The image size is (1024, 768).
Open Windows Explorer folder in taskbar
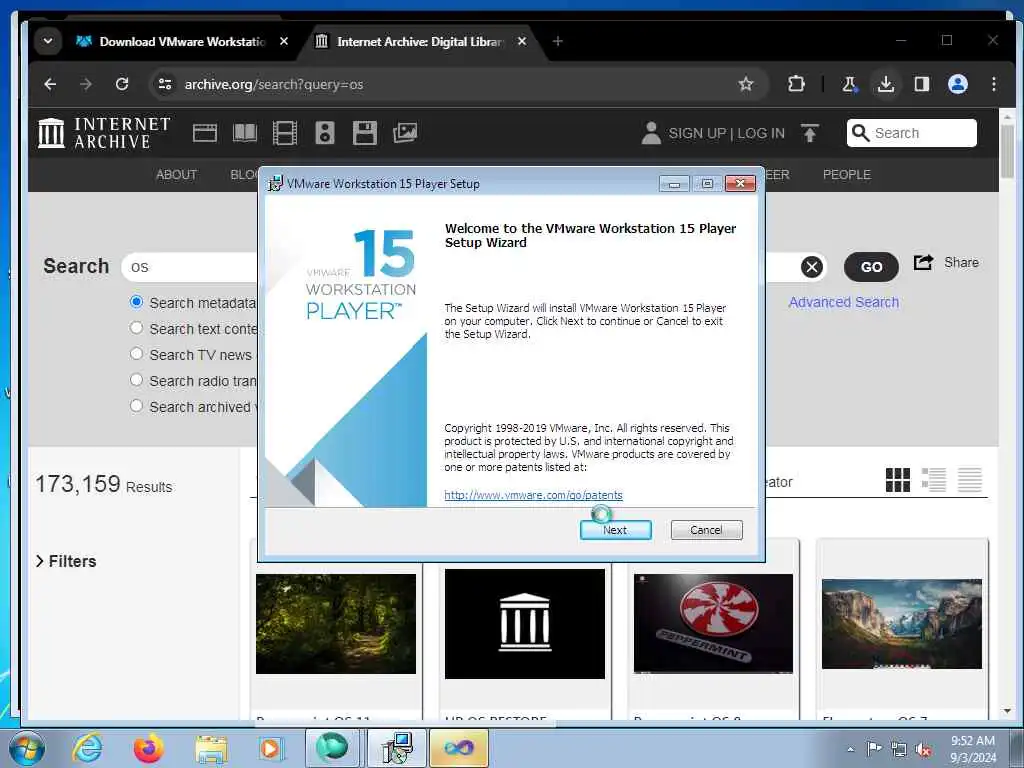click(x=210, y=749)
